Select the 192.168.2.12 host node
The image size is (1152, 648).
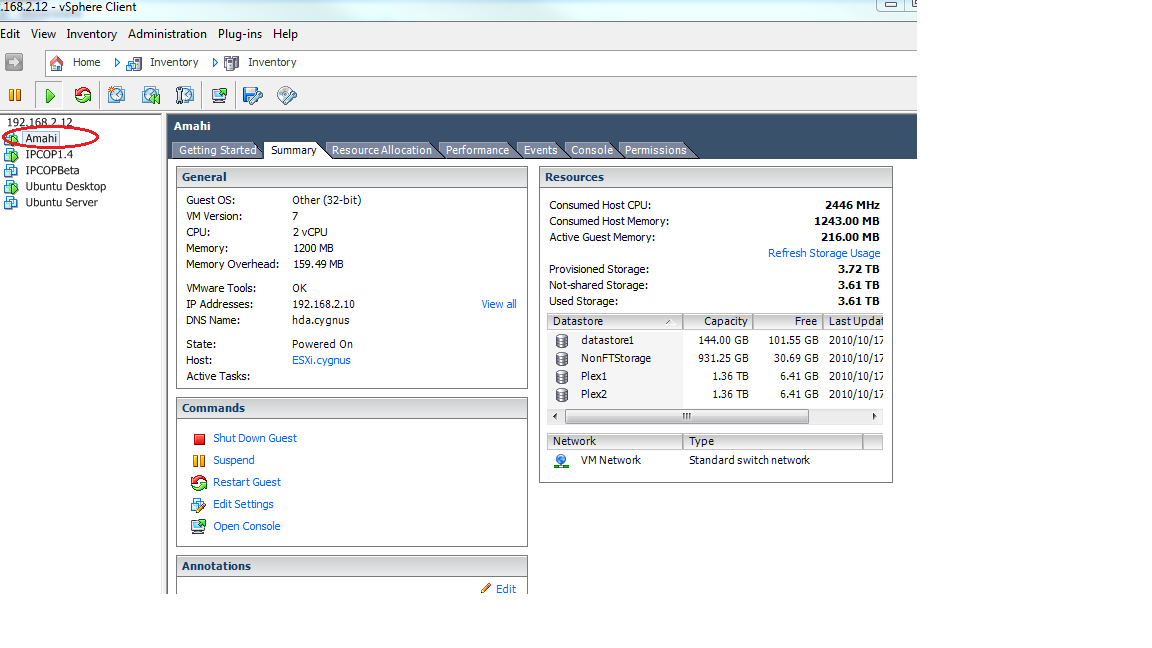[x=40, y=122]
